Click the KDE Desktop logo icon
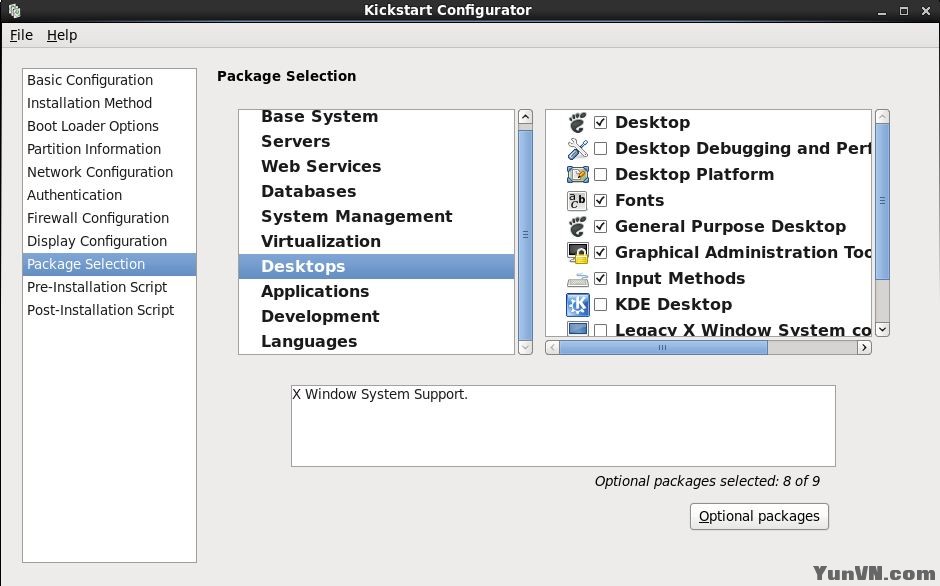 (578, 305)
